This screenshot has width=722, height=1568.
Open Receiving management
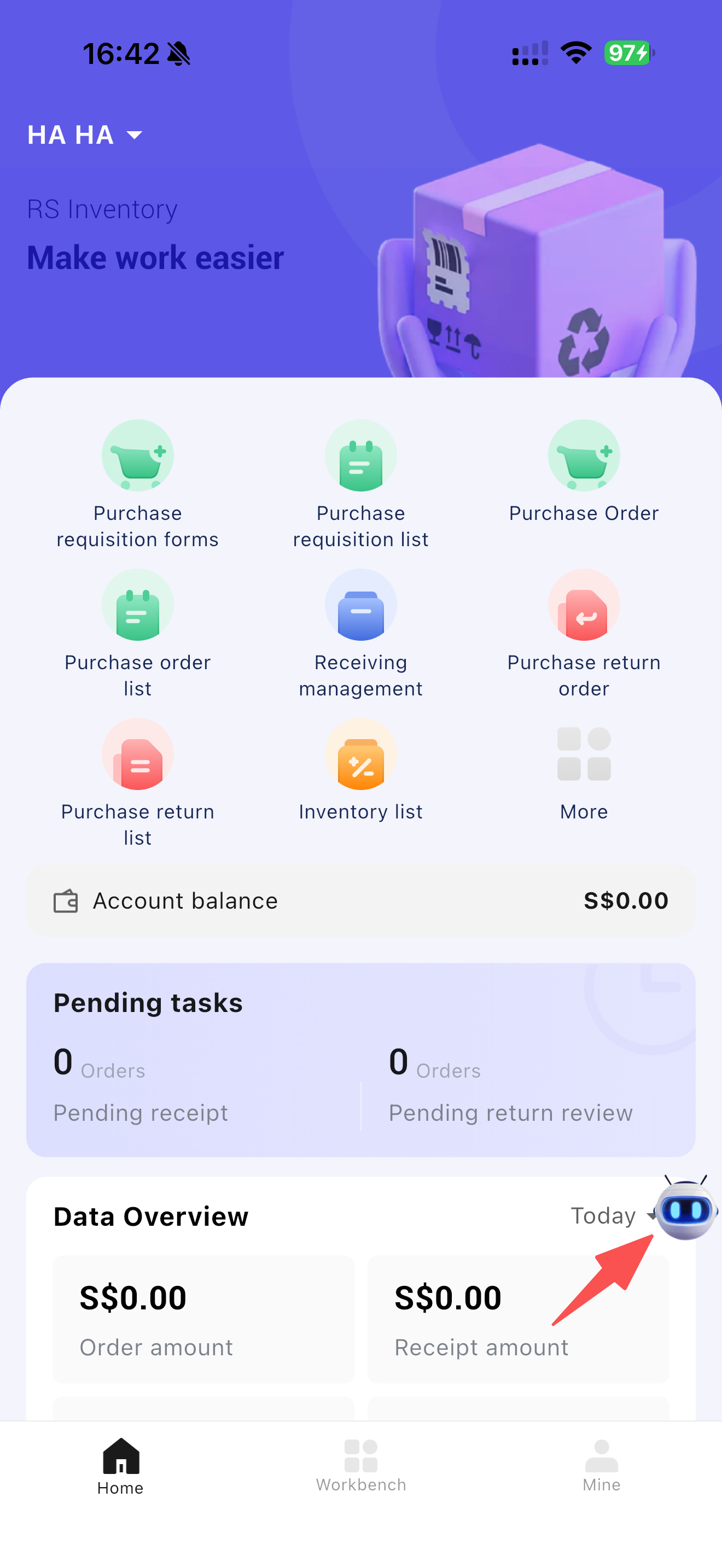(360, 606)
